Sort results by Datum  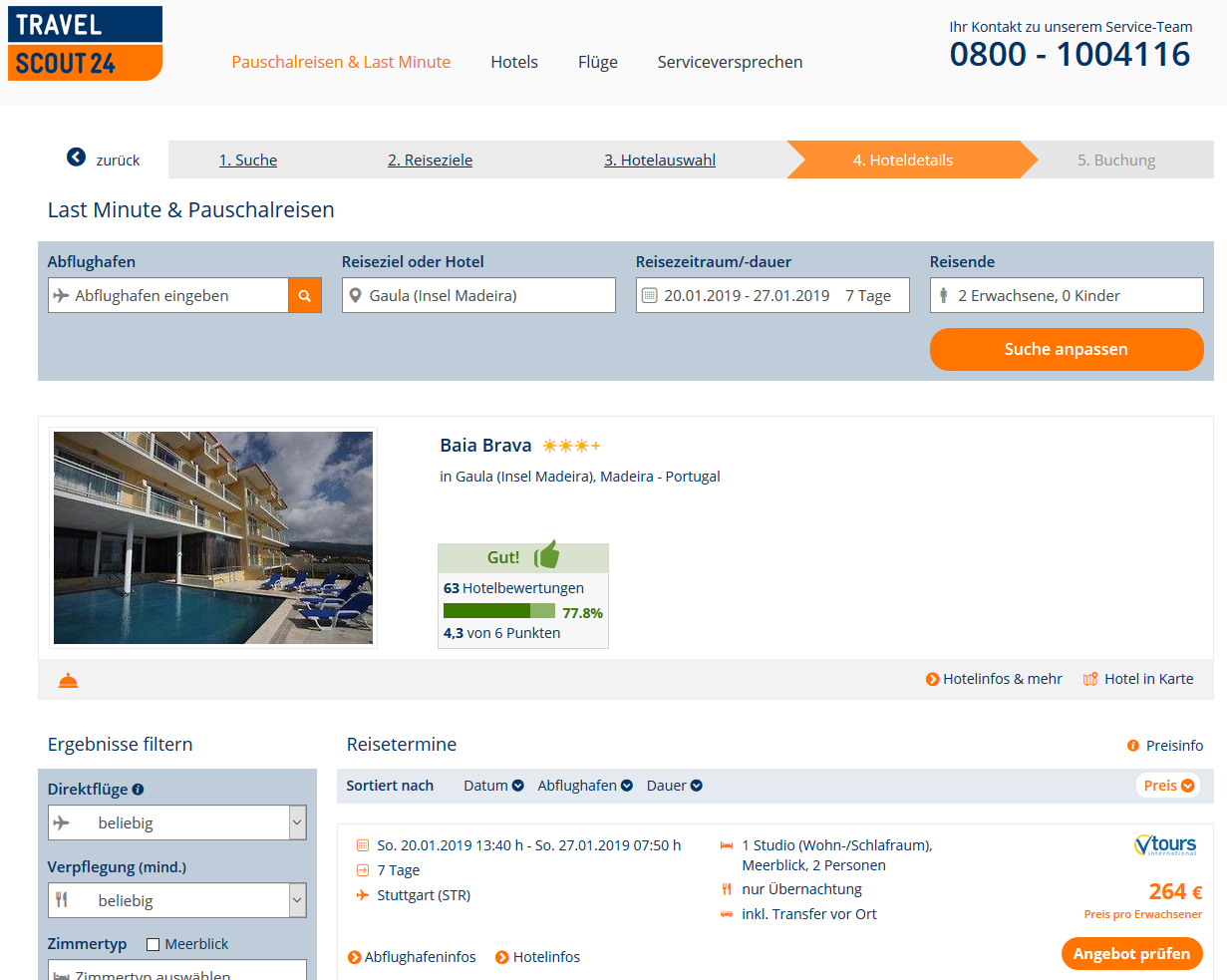(x=493, y=786)
